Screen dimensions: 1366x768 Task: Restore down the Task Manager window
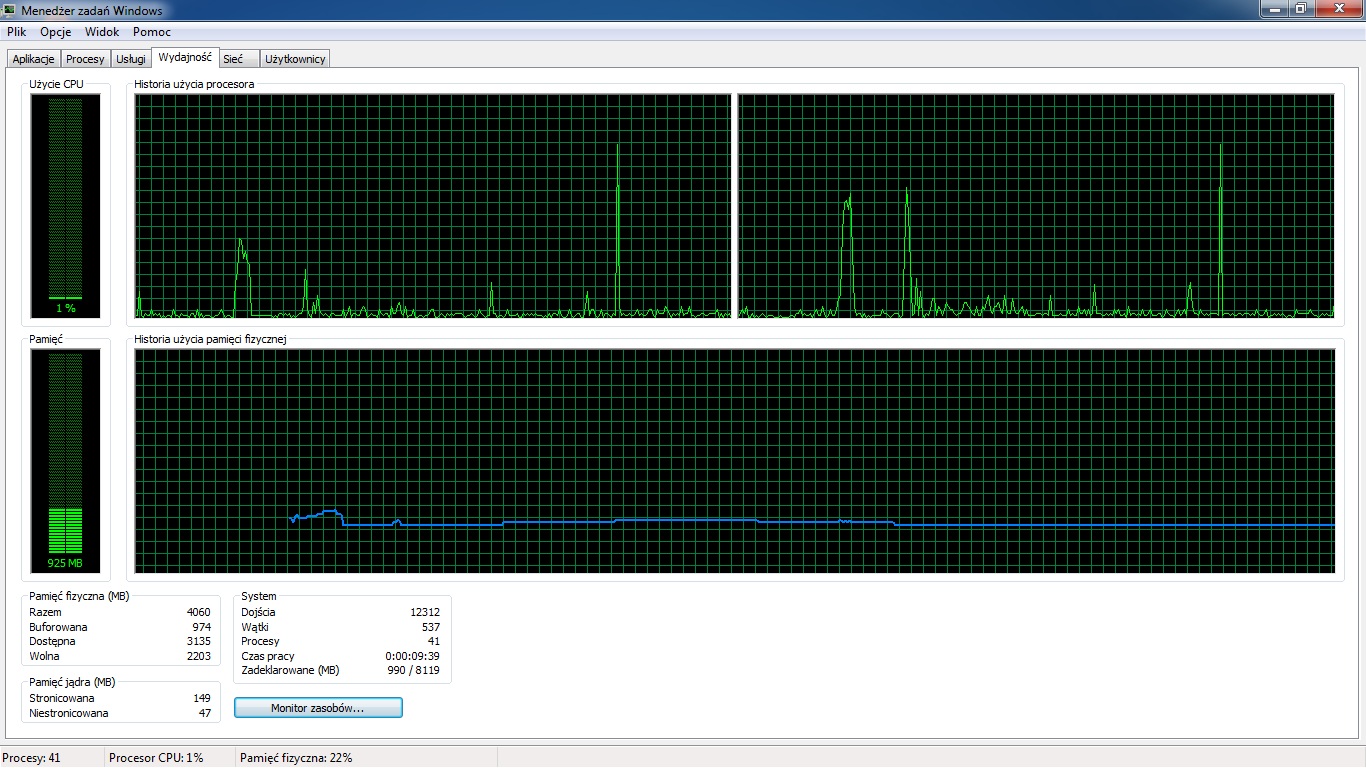(1300, 9)
